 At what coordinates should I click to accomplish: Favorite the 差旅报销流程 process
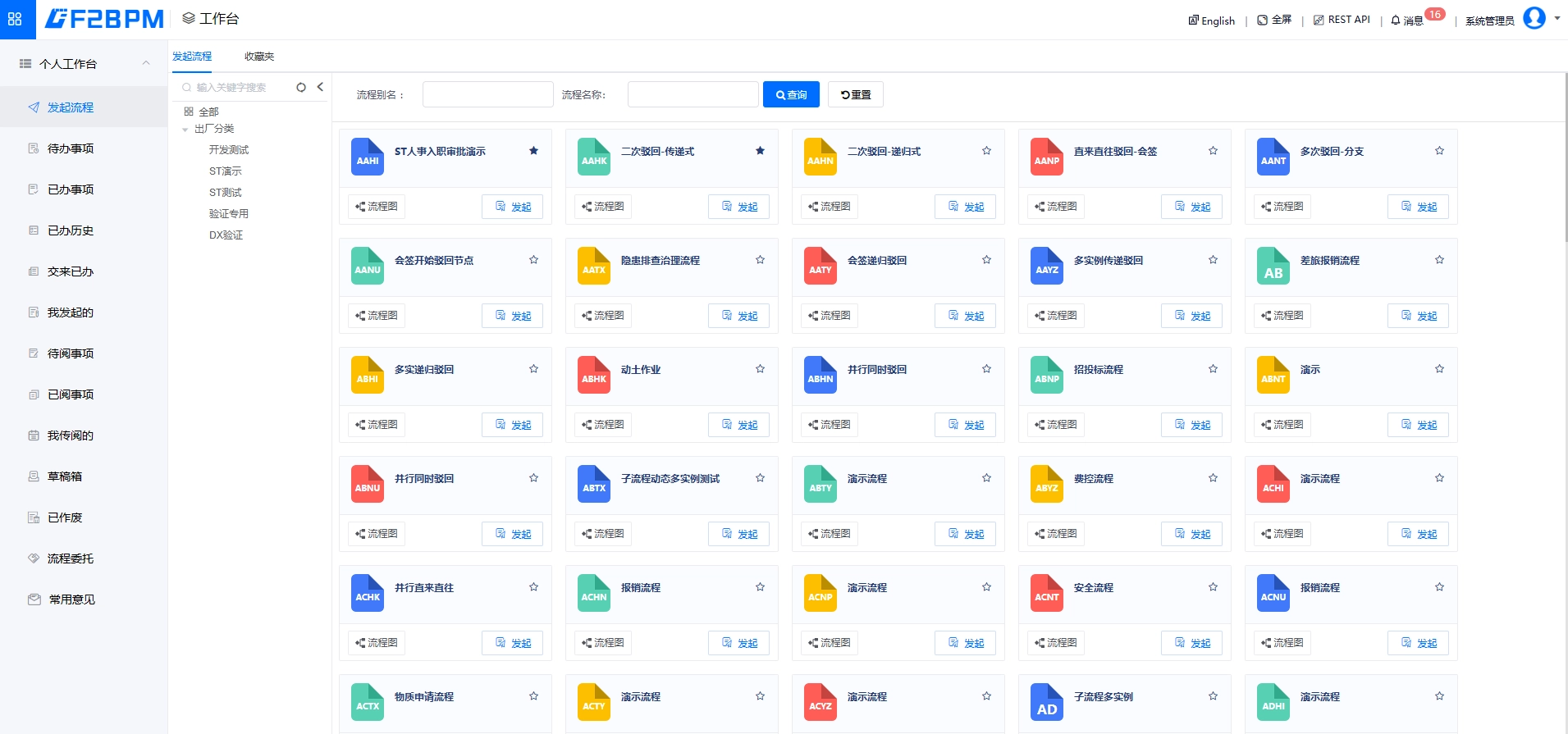(x=1440, y=260)
